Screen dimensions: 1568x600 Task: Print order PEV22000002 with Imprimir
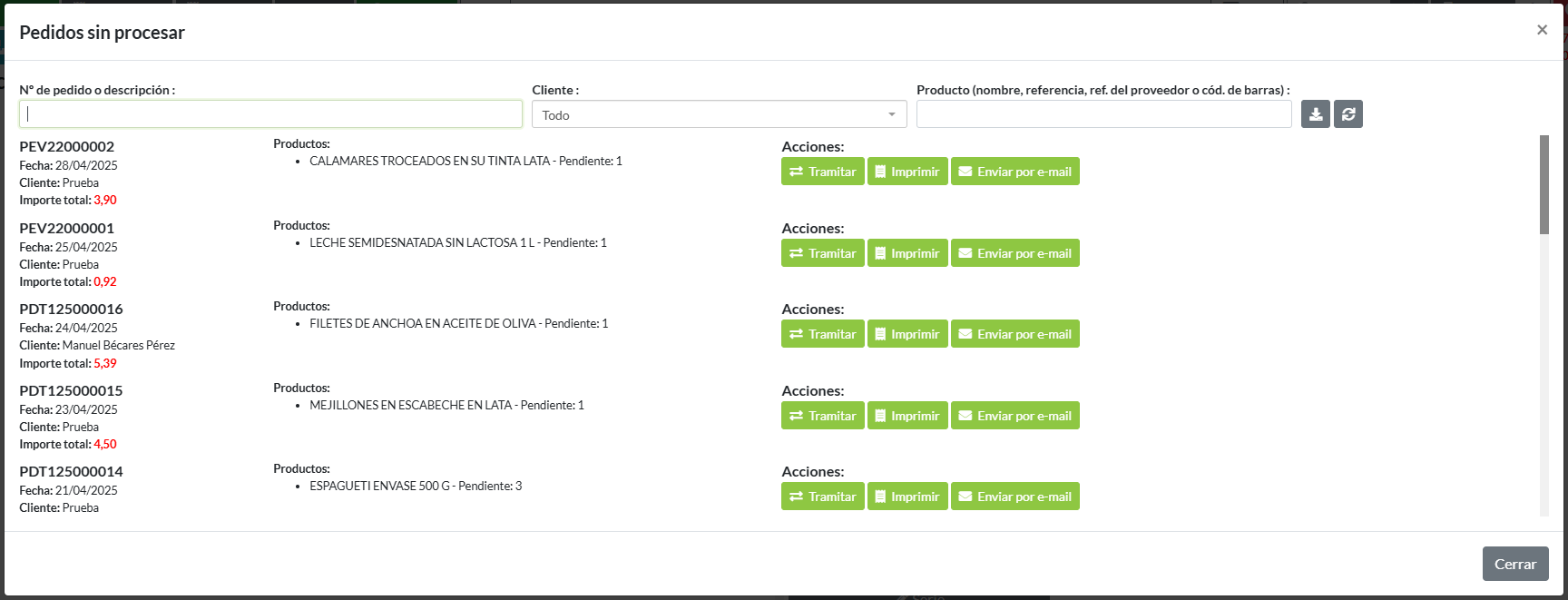pos(906,172)
